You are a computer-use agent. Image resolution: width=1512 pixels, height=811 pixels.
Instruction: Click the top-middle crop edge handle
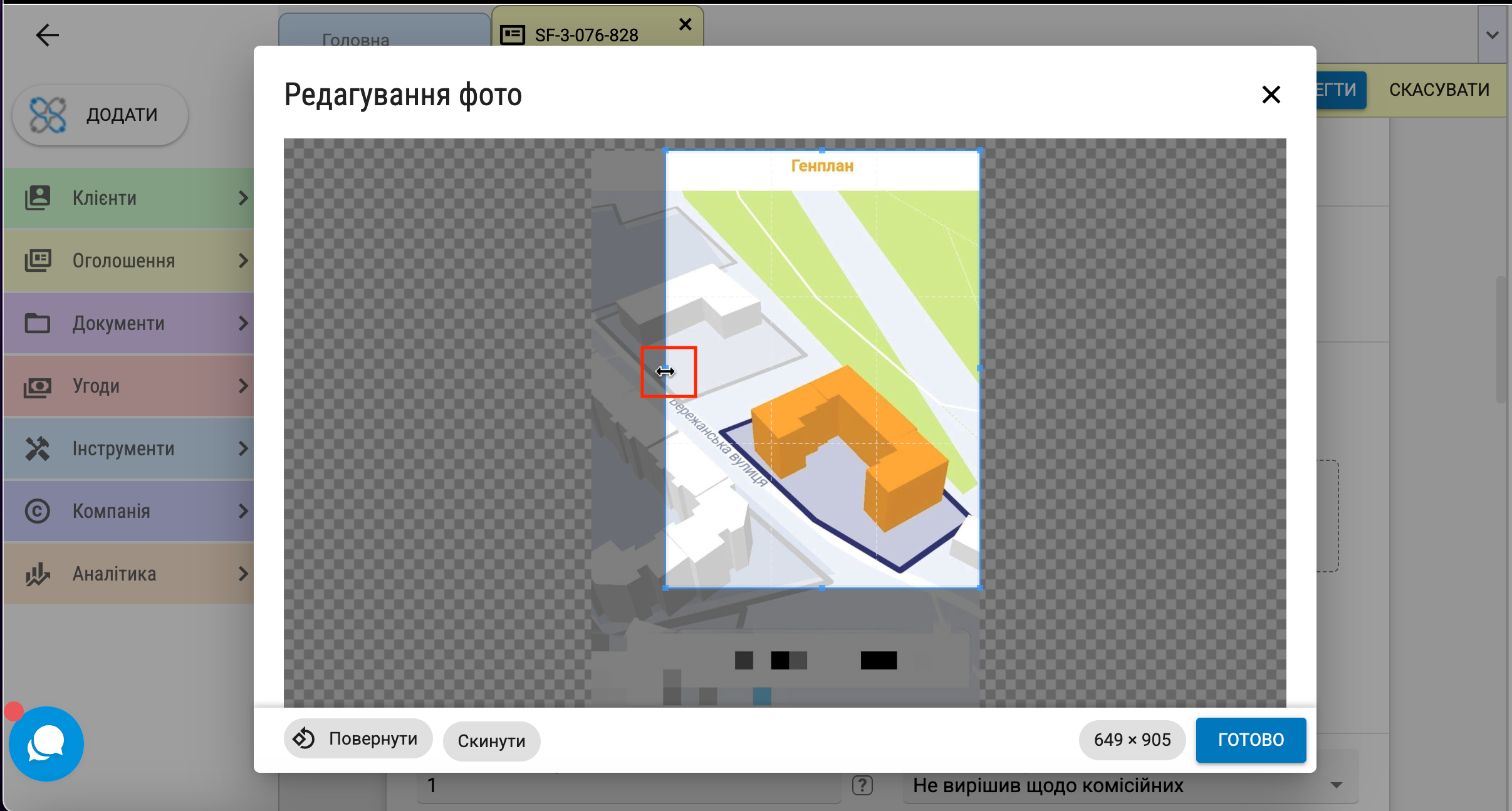click(x=822, y=150)
